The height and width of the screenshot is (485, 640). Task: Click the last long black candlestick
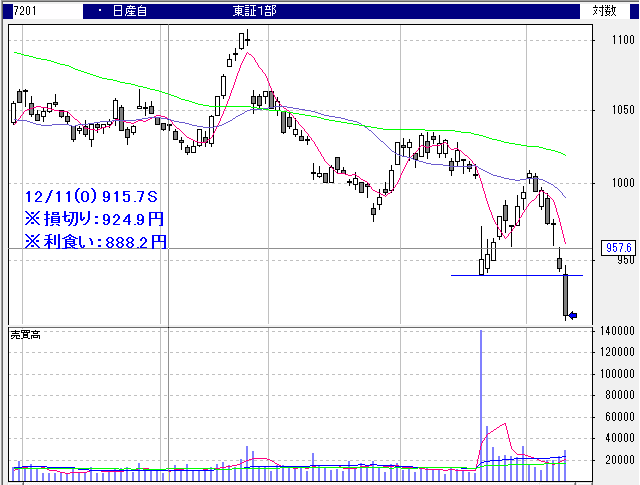(x=565, y=296)
